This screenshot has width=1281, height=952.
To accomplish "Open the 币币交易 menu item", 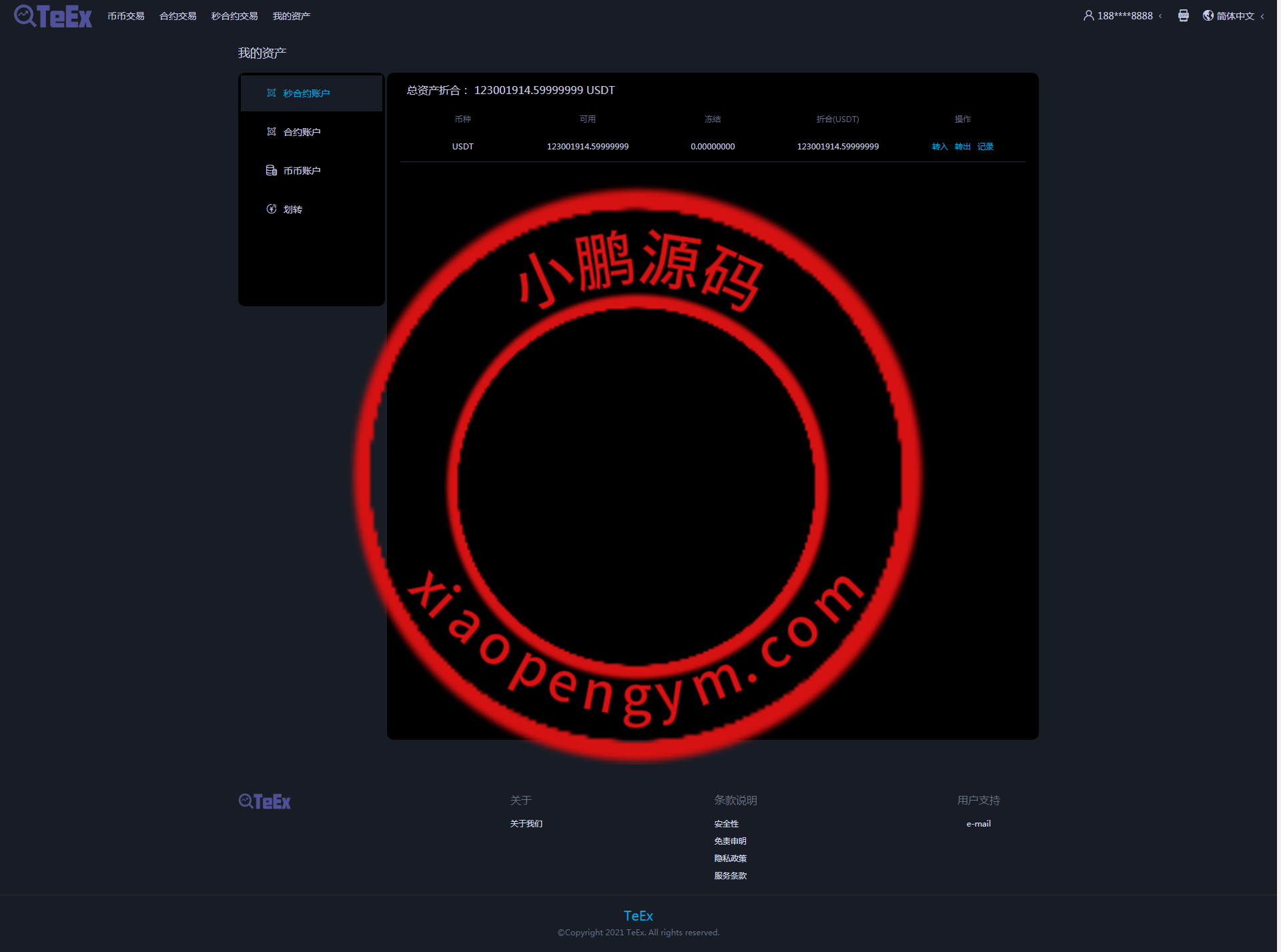I will [126, 15].
